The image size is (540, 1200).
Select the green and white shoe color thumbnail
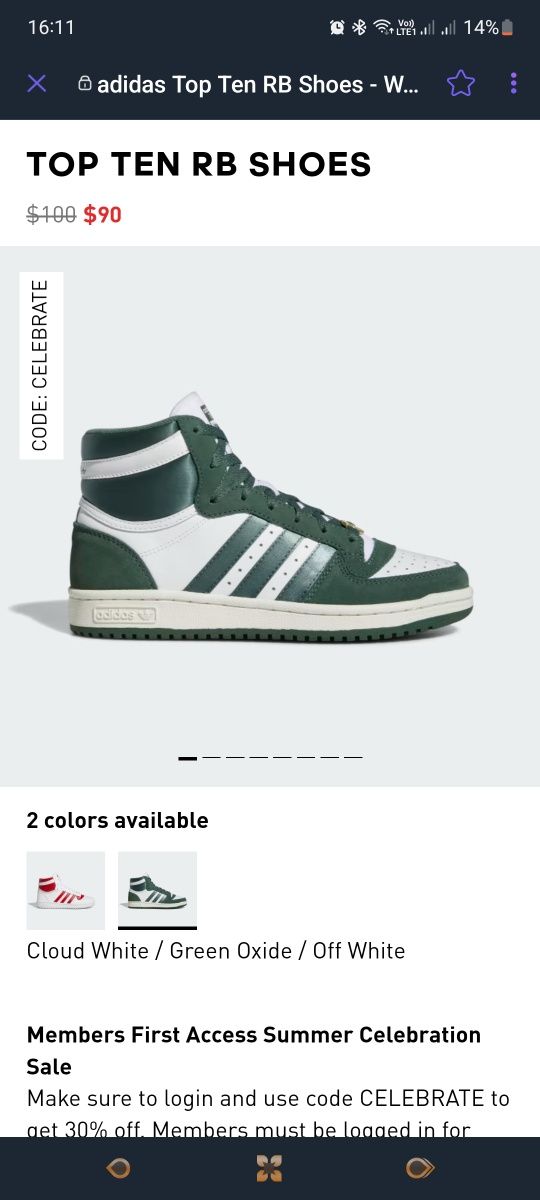157,890
